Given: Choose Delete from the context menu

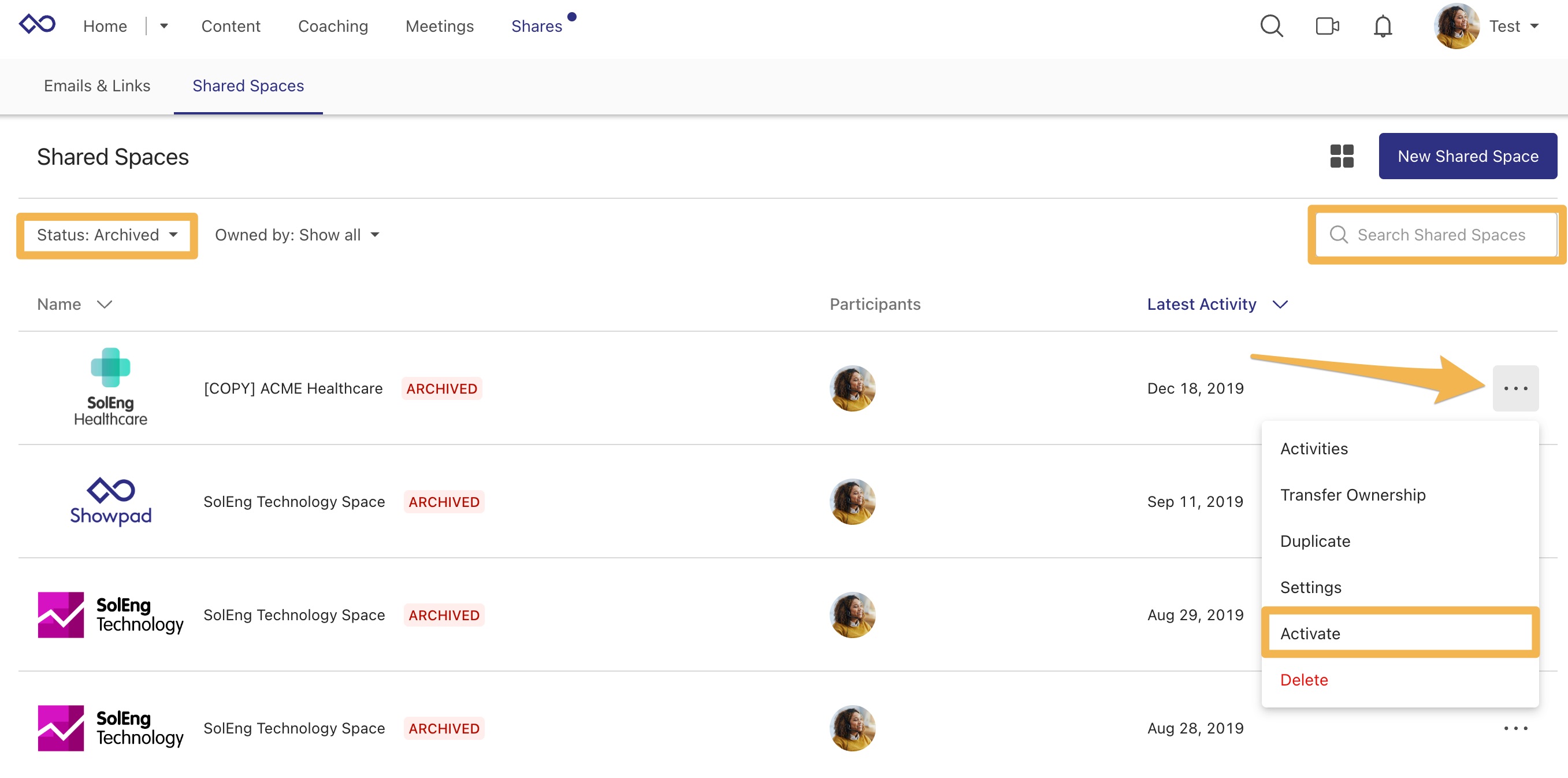Looking at the screenshot, I should coord(1304,679).
